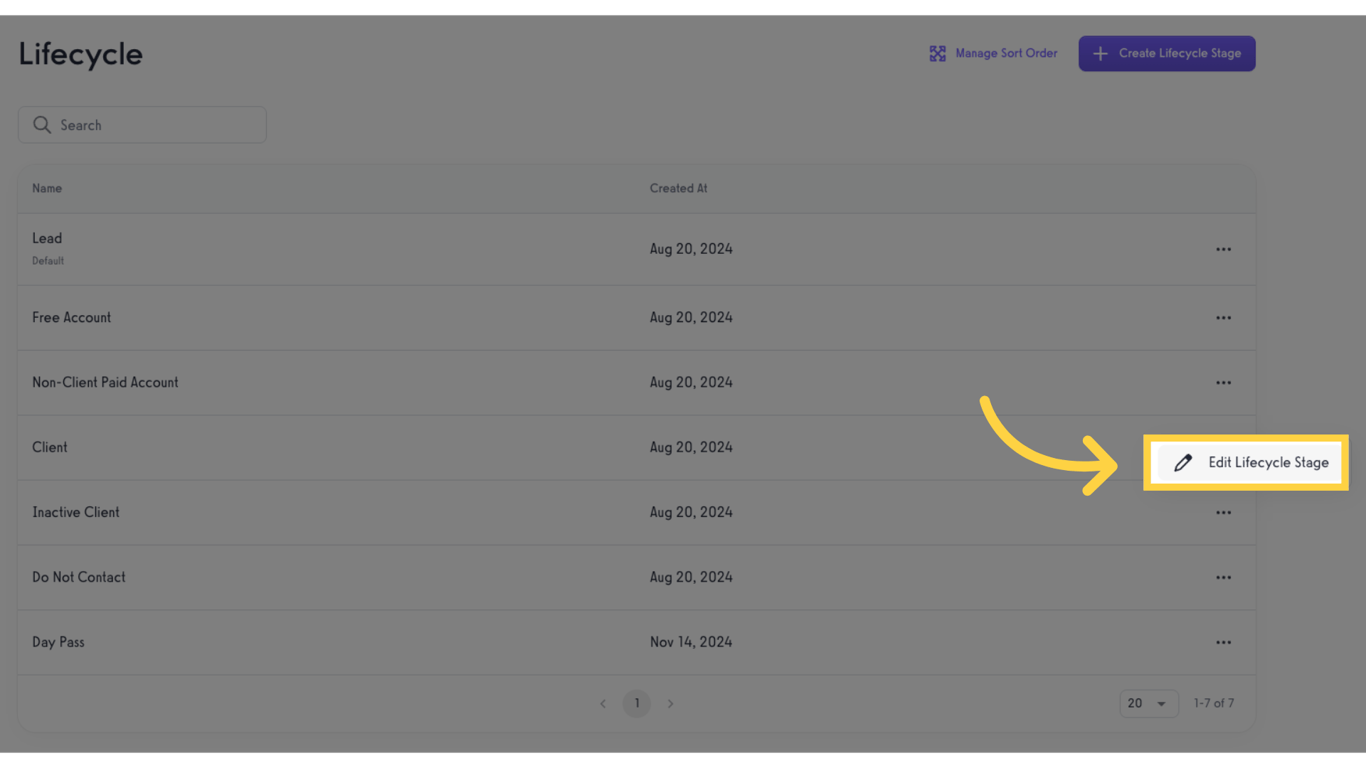
Task: Open the ellipsis menu for Lead
Action: (1223, 248)
